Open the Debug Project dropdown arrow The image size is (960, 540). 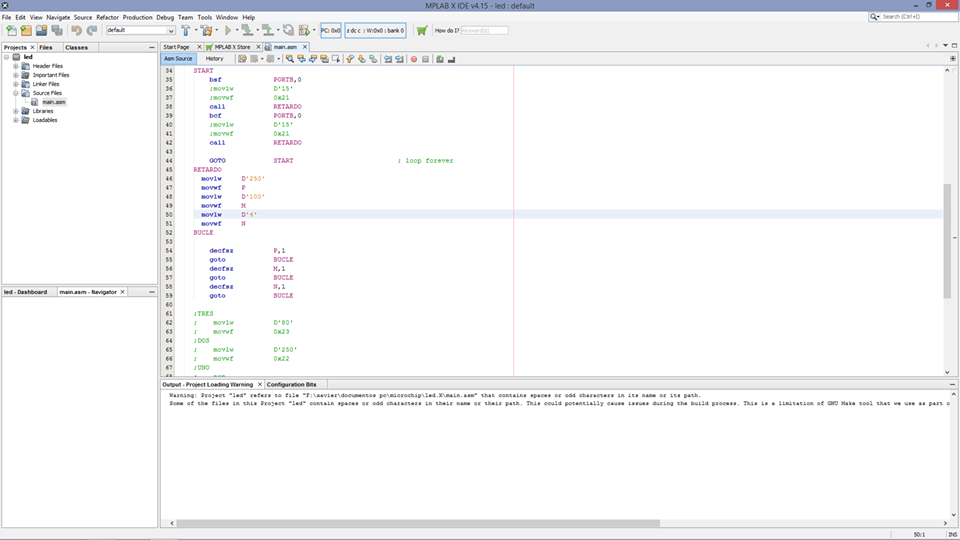click(x=314, y=30)
